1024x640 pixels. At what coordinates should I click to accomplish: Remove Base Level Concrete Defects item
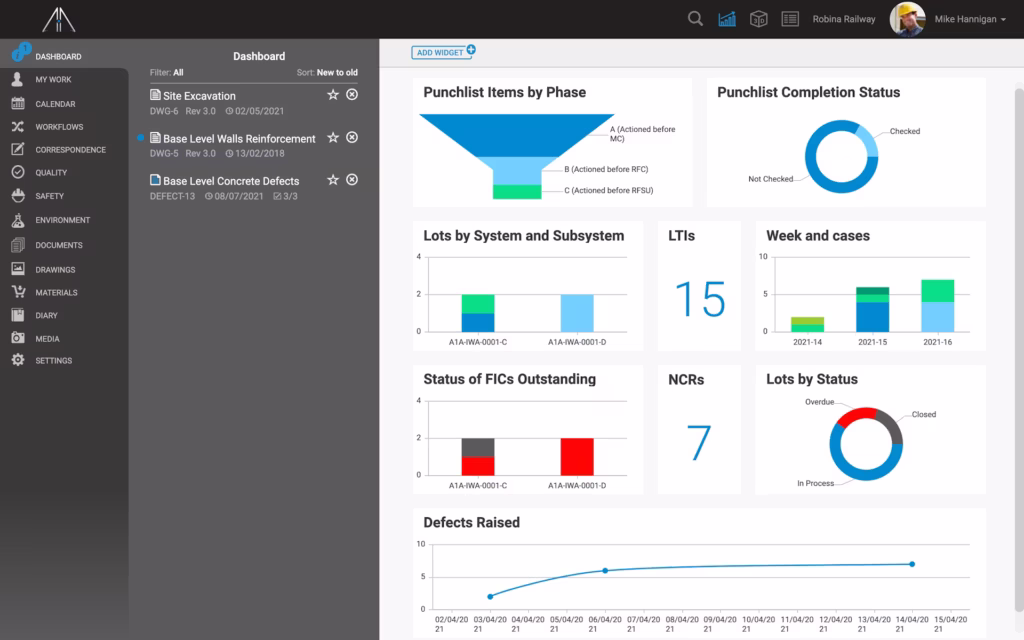(x=352, y=180)
